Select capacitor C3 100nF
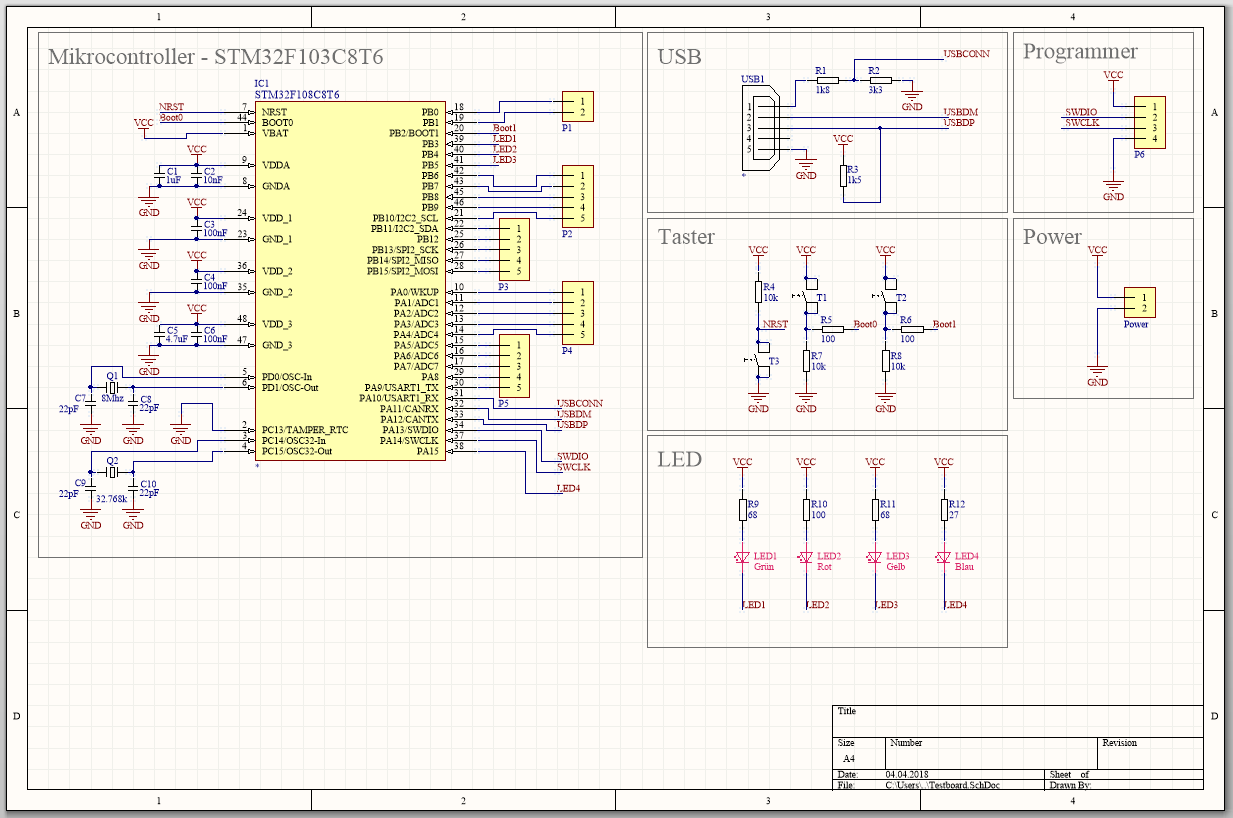The width and height of the screenshot is (1233, 818). click(x=197, y=229)
